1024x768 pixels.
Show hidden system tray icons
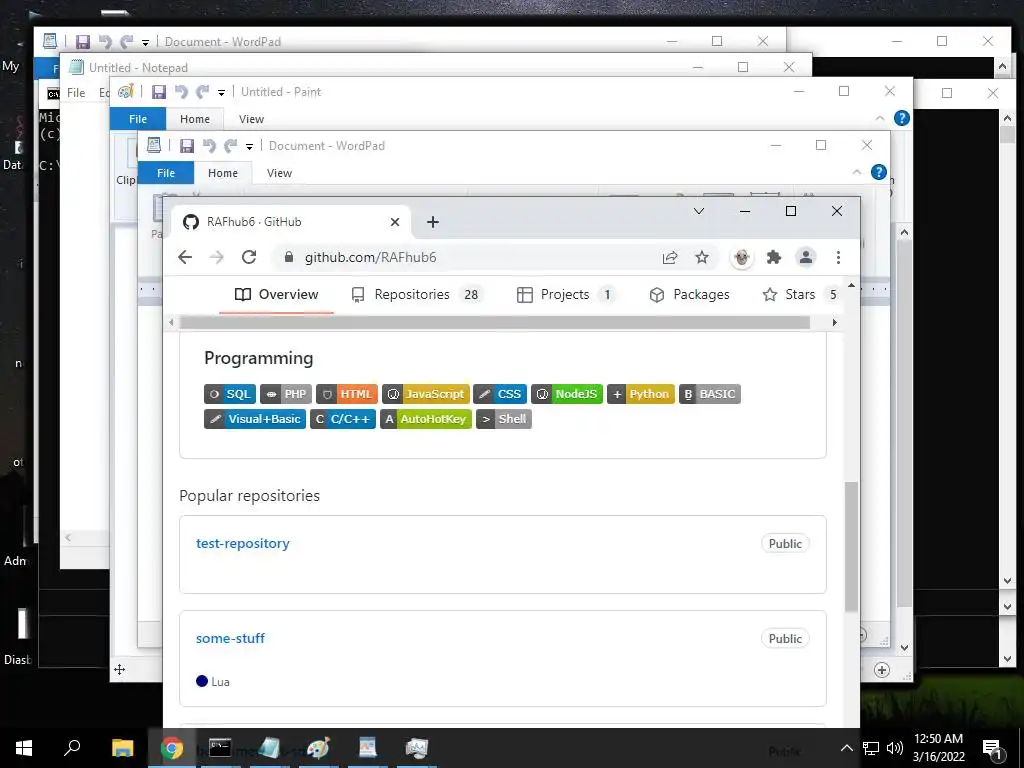846,748
